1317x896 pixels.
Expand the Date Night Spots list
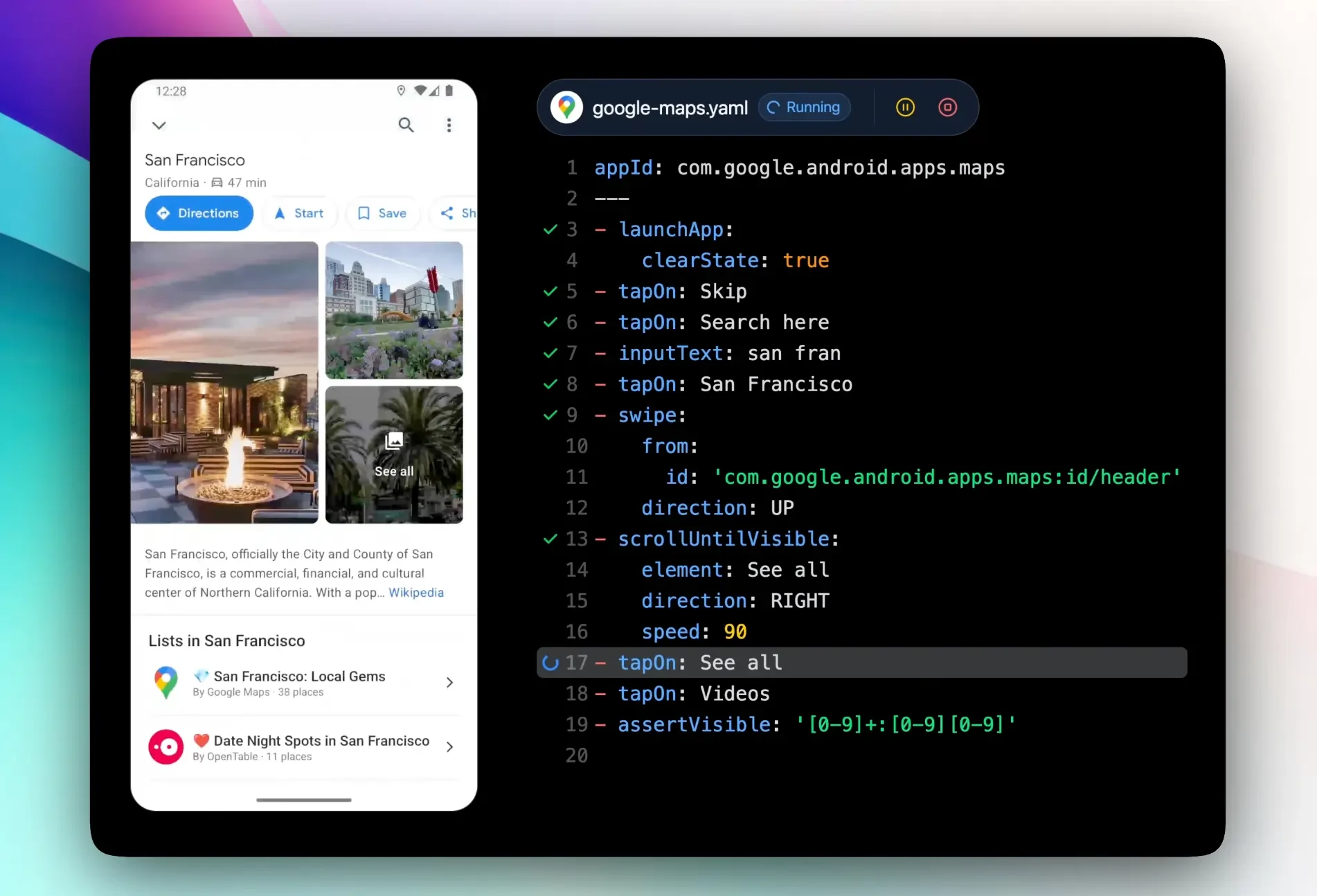point(449,746)
